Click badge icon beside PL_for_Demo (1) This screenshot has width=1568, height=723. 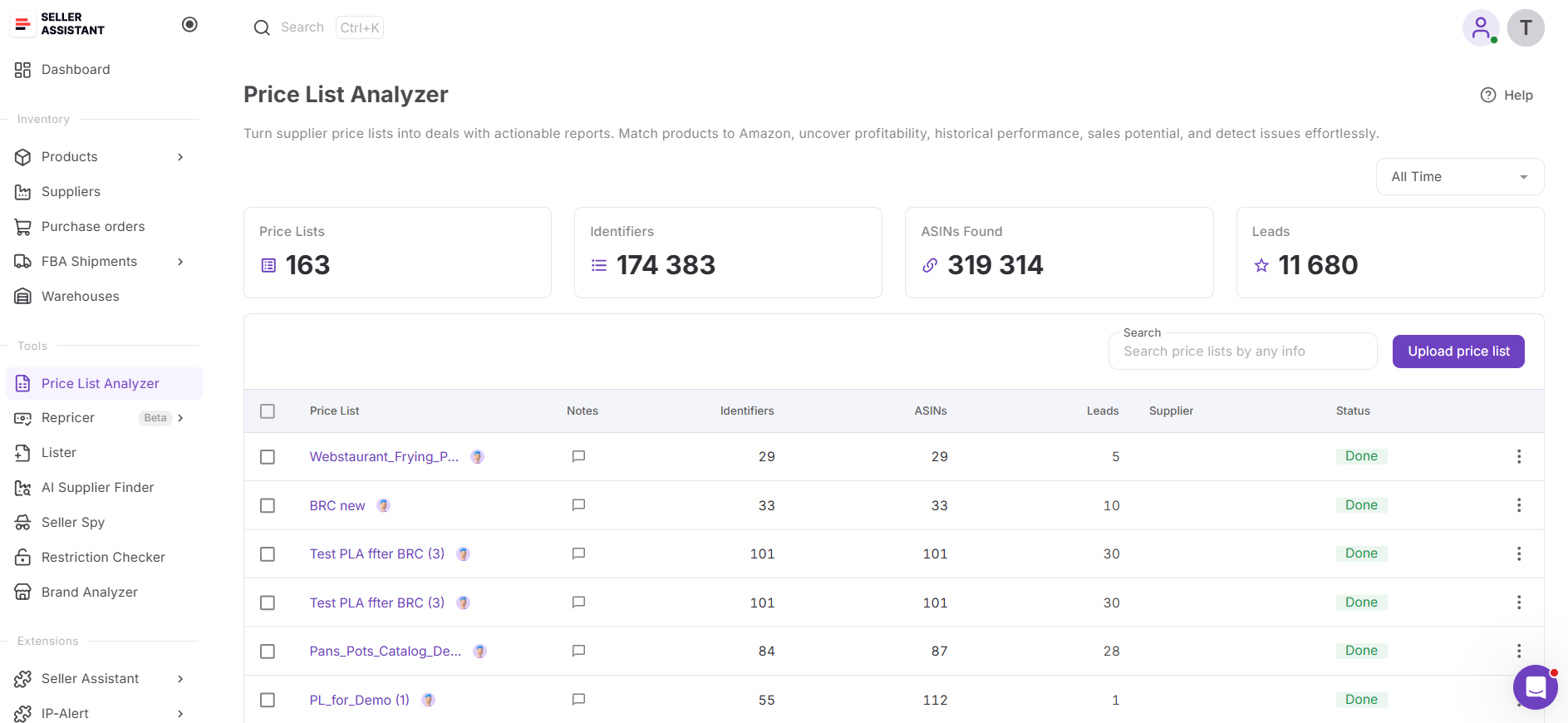click(428, 700)
